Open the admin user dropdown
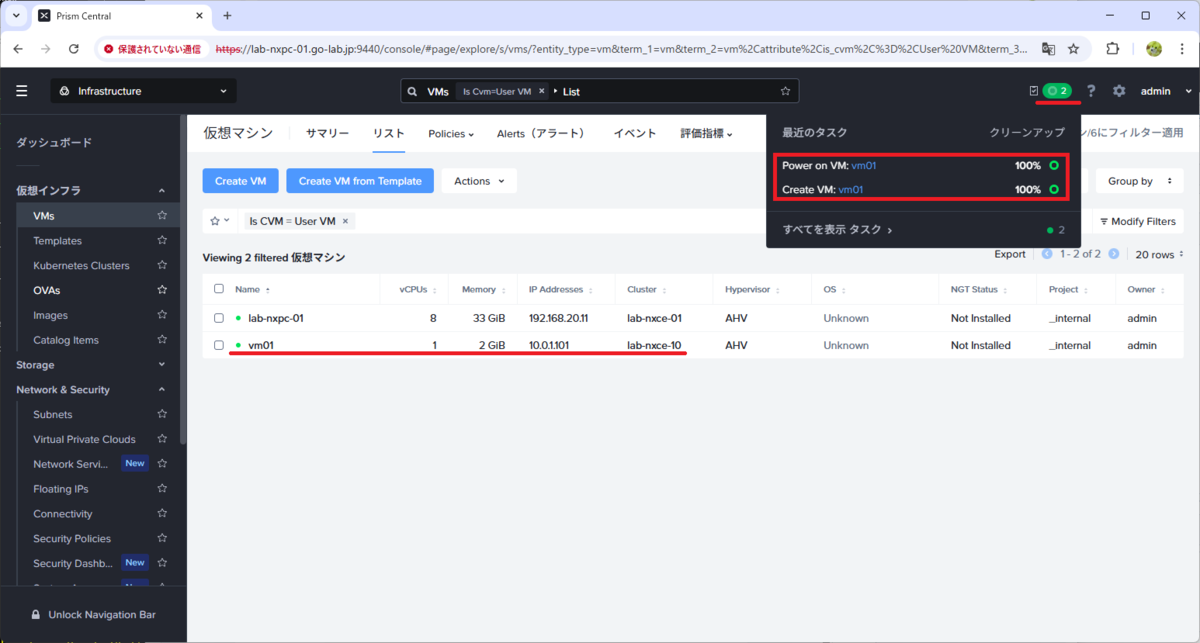Screen dimensions: 1200x643 (1167, 91)
